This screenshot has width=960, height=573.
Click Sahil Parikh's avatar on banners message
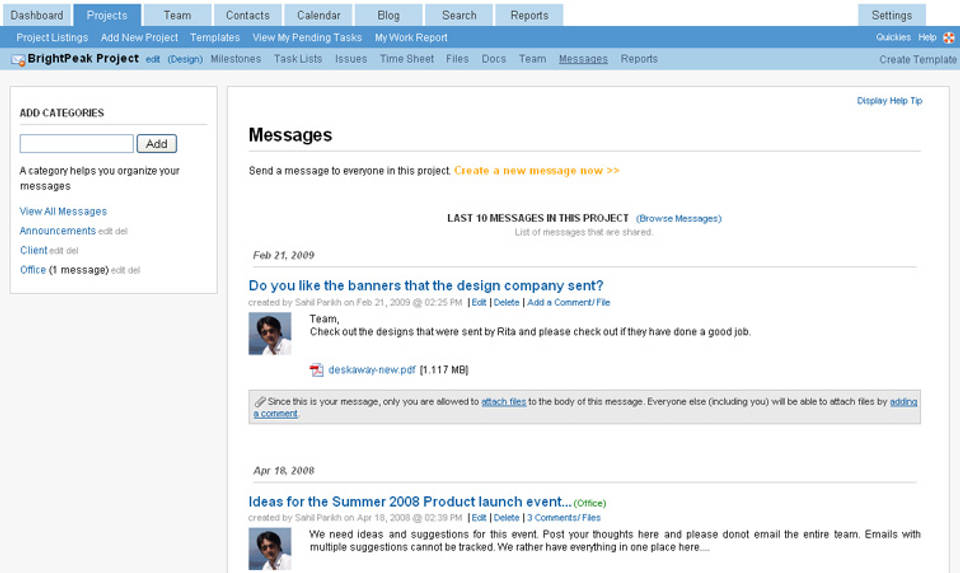pos(269,334)
